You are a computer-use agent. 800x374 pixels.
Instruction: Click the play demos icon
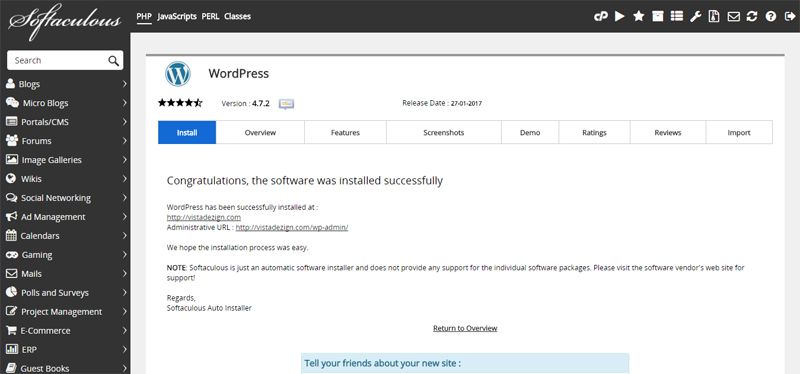pyautogui.click(x=619, y=16)
